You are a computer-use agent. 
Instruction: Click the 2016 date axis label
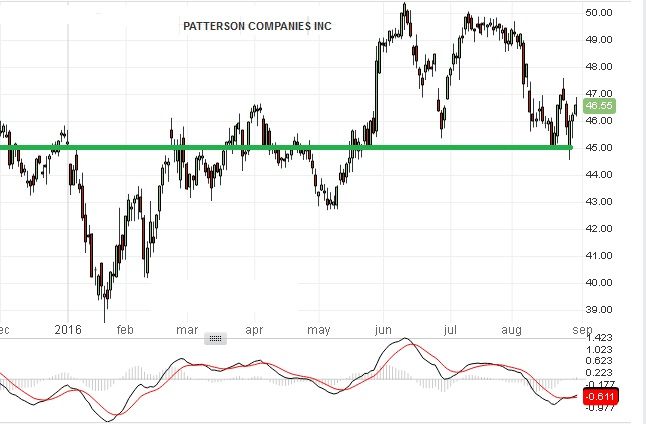pyautogui.click(x=68, y=330)
